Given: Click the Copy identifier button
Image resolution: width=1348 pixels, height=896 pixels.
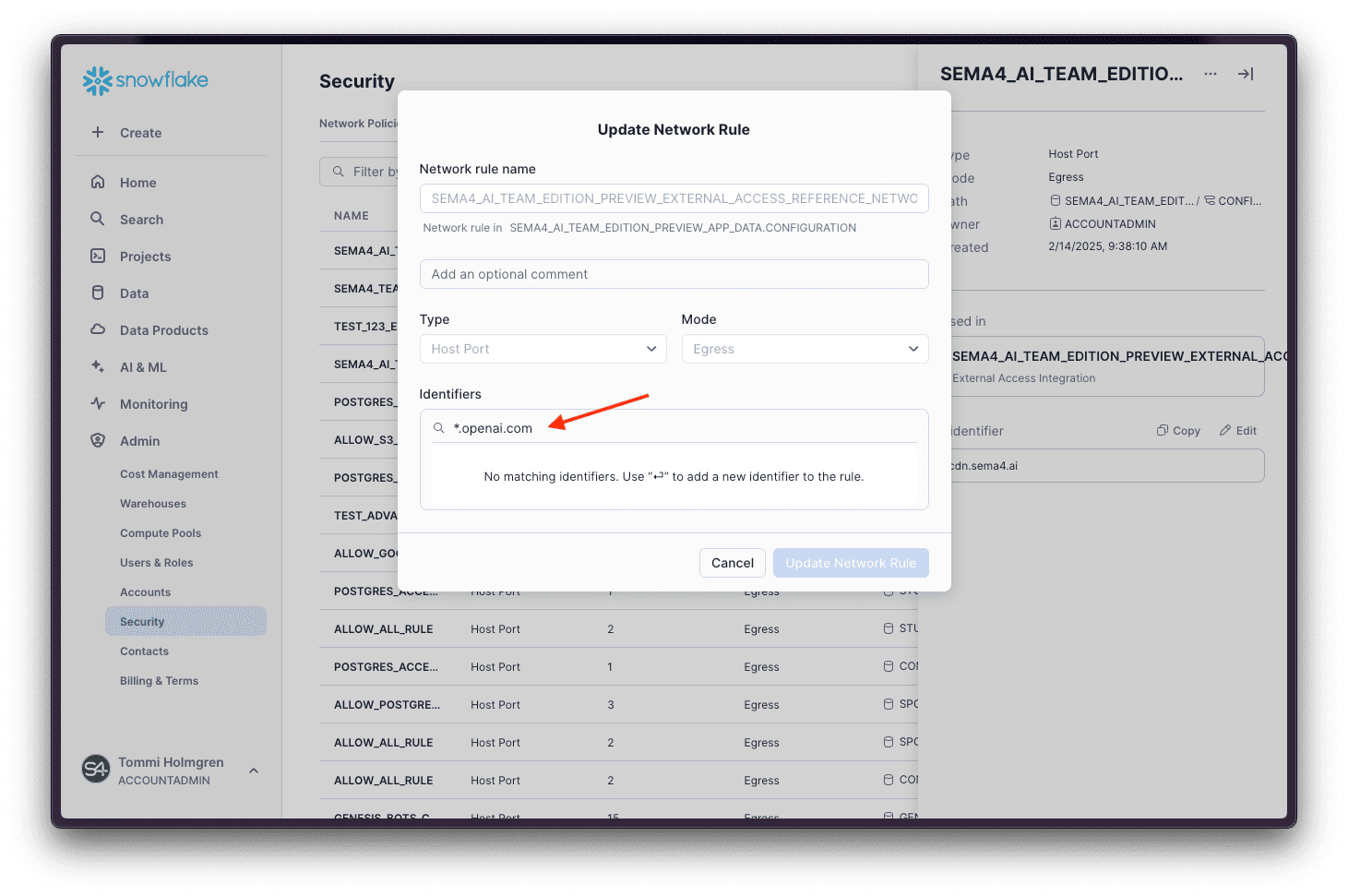Looking at the screenshot, I should (1178, 431).
